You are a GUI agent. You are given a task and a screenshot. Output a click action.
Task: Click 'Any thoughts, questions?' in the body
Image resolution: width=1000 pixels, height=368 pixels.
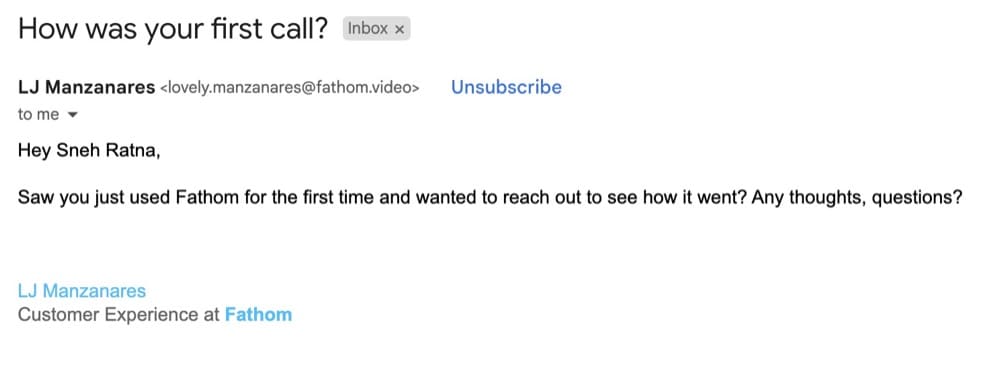tap(857, 198)
